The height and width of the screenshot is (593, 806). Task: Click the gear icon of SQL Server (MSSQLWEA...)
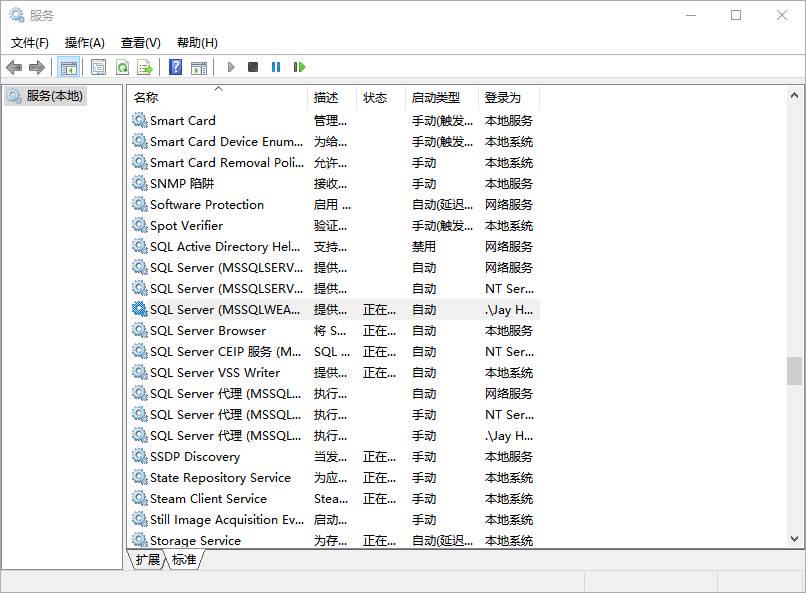[x=139, y=309]
